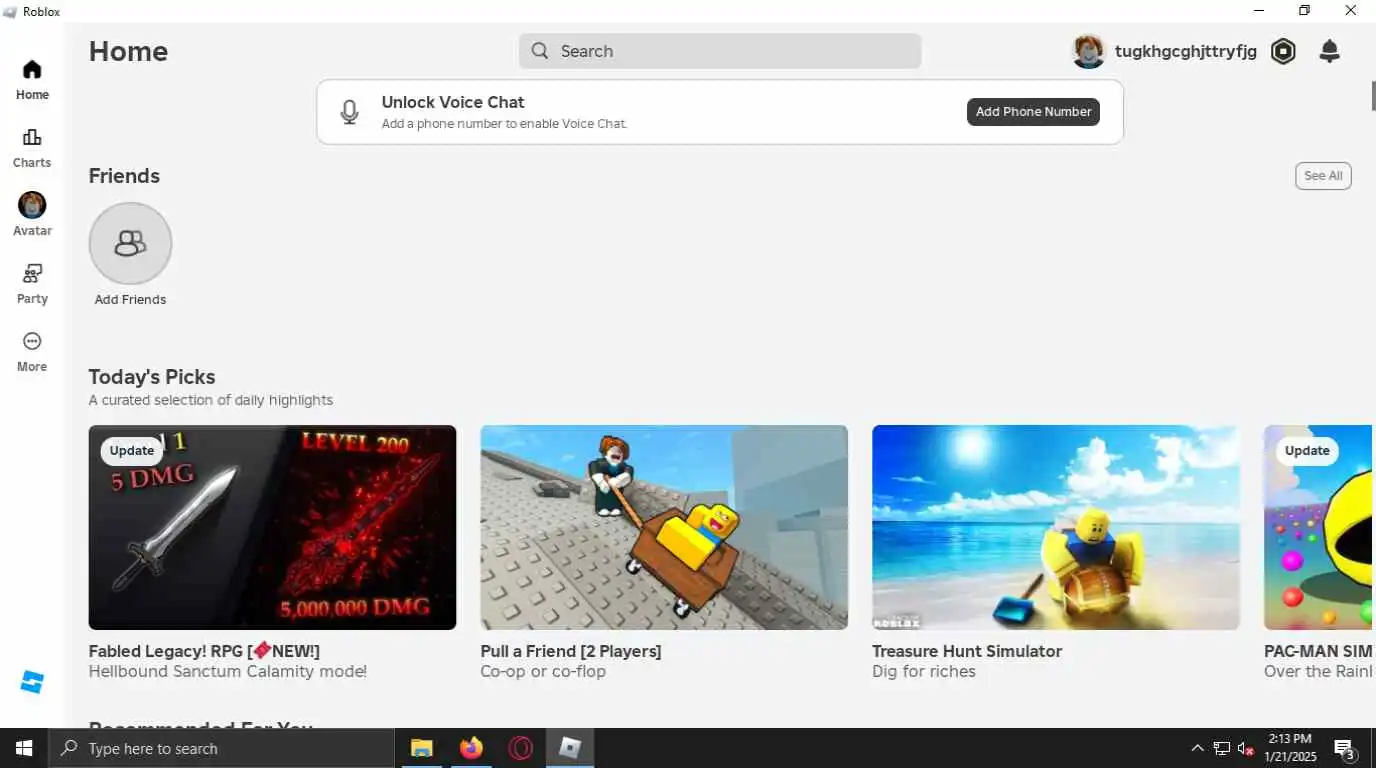Image resolution: width=1376 pixels, height=768 pixels.
Task: Click 'Co-op or co-flop' subtitle
Action: (x=543, y=672)
